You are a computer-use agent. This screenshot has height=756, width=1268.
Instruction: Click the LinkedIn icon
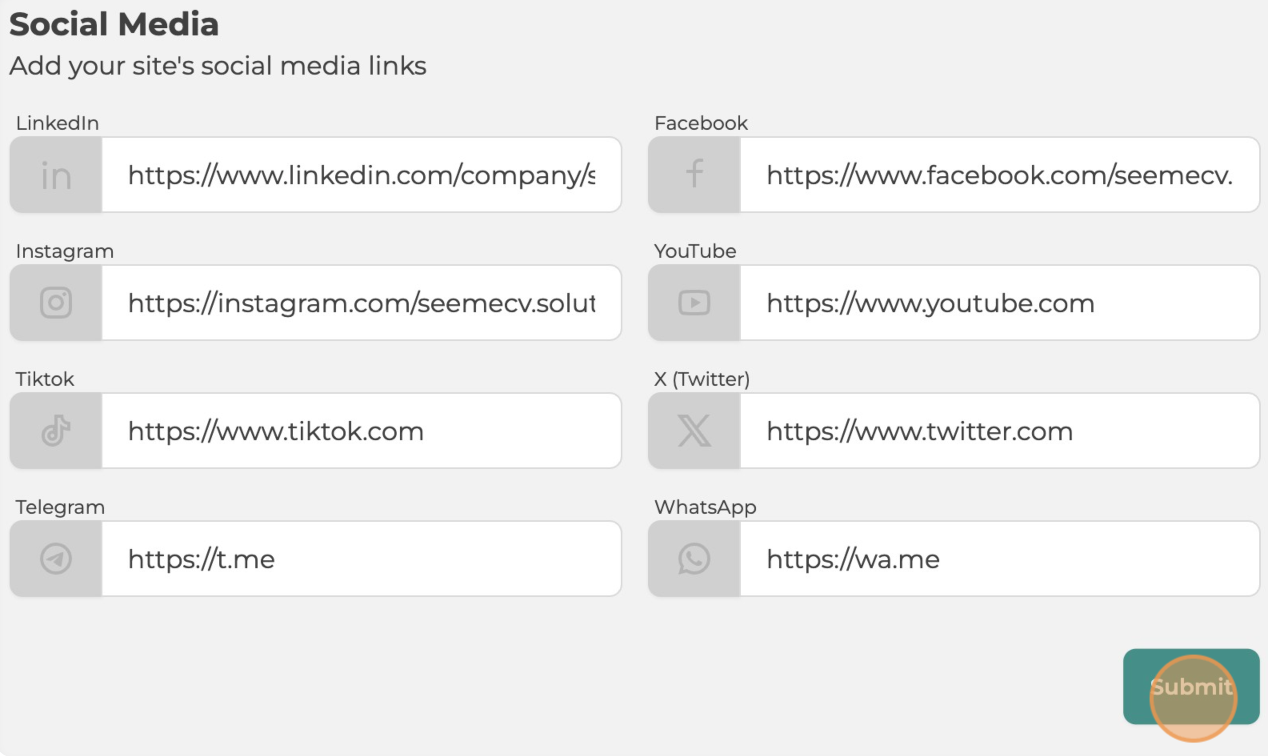point(56,176)
